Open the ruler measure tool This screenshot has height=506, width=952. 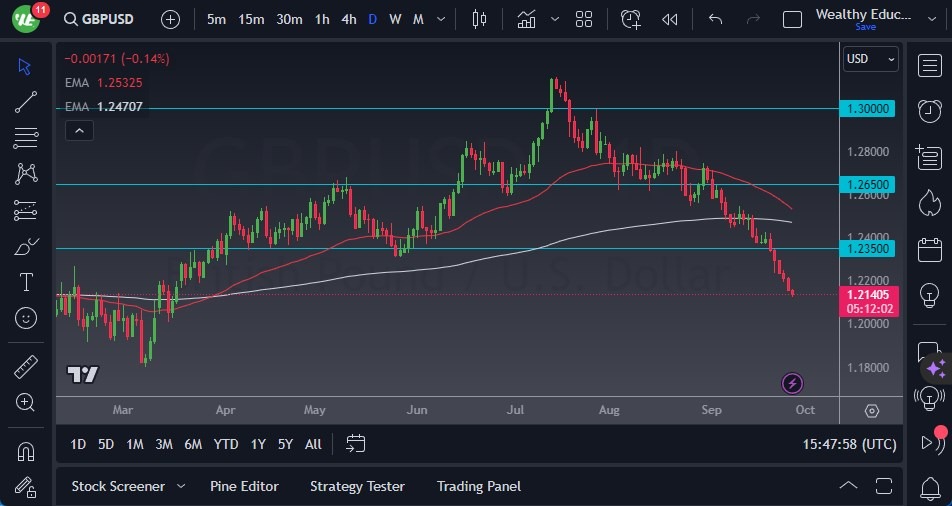[26, 367]
